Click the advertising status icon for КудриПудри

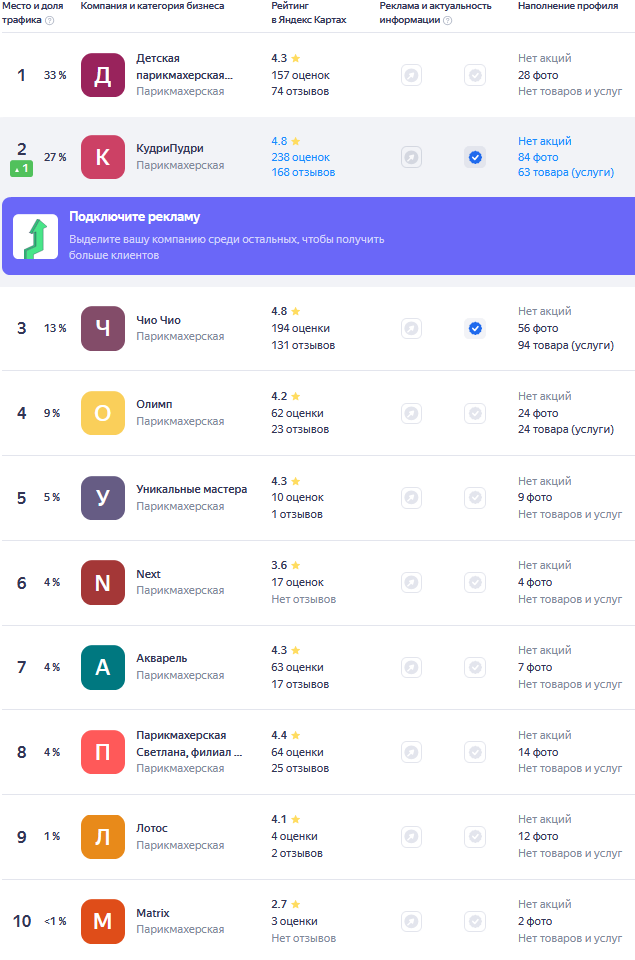coord(411,157)
